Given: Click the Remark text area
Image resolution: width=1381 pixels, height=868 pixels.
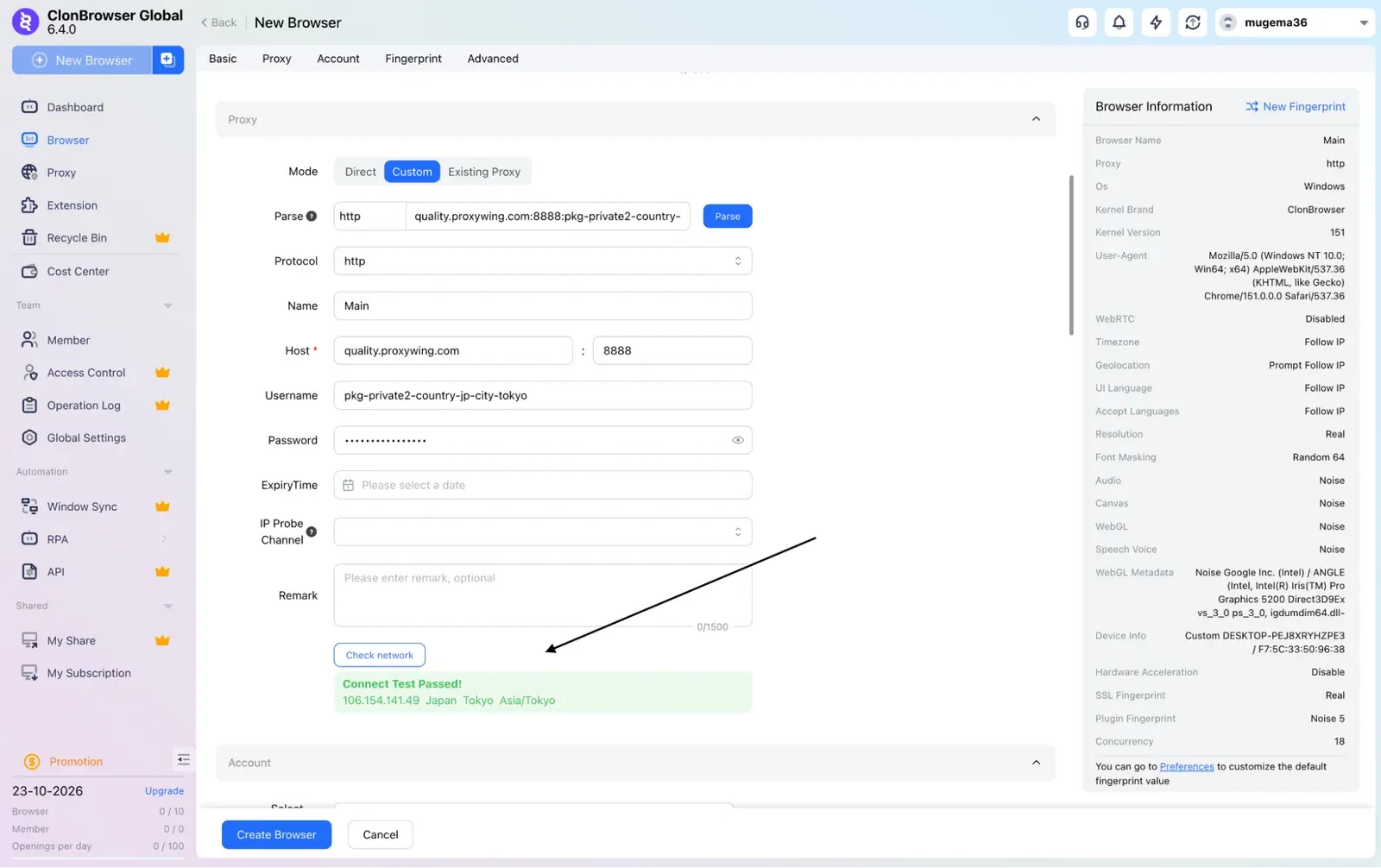Looking at the screenshot, I should (543, 595).
